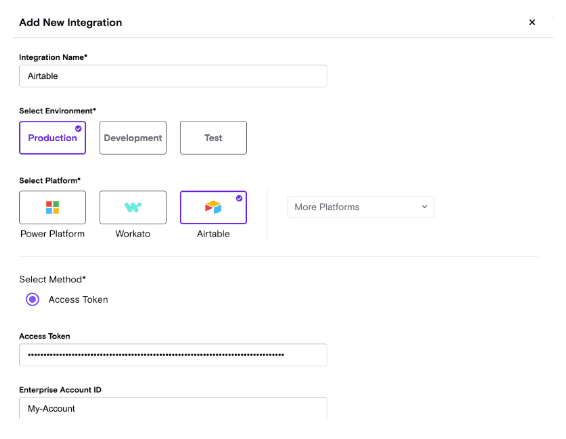
Task: Choose the Production environment
Action: pos(52,138)
